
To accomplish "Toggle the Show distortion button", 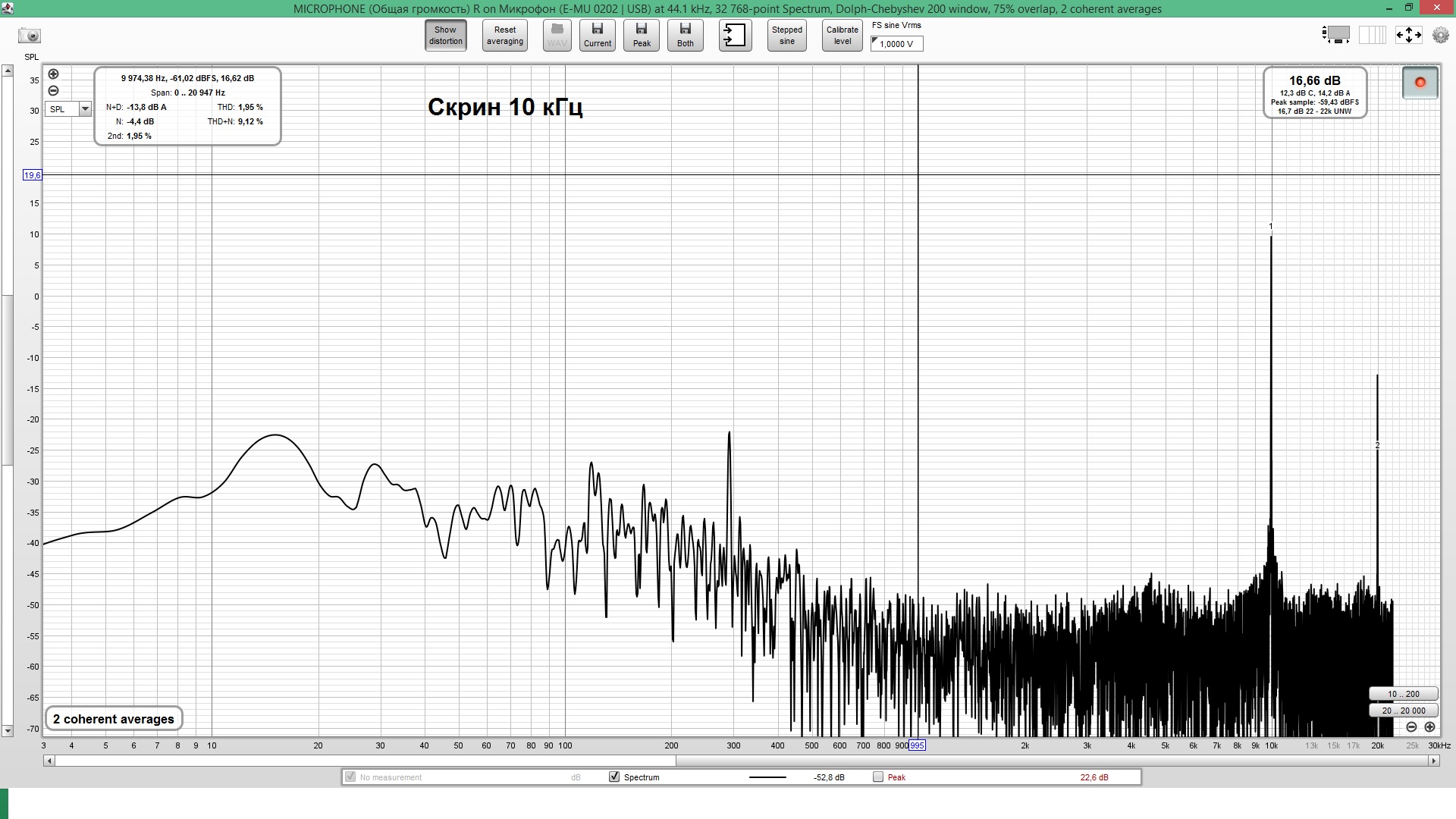I will click(x=445, y=36).
